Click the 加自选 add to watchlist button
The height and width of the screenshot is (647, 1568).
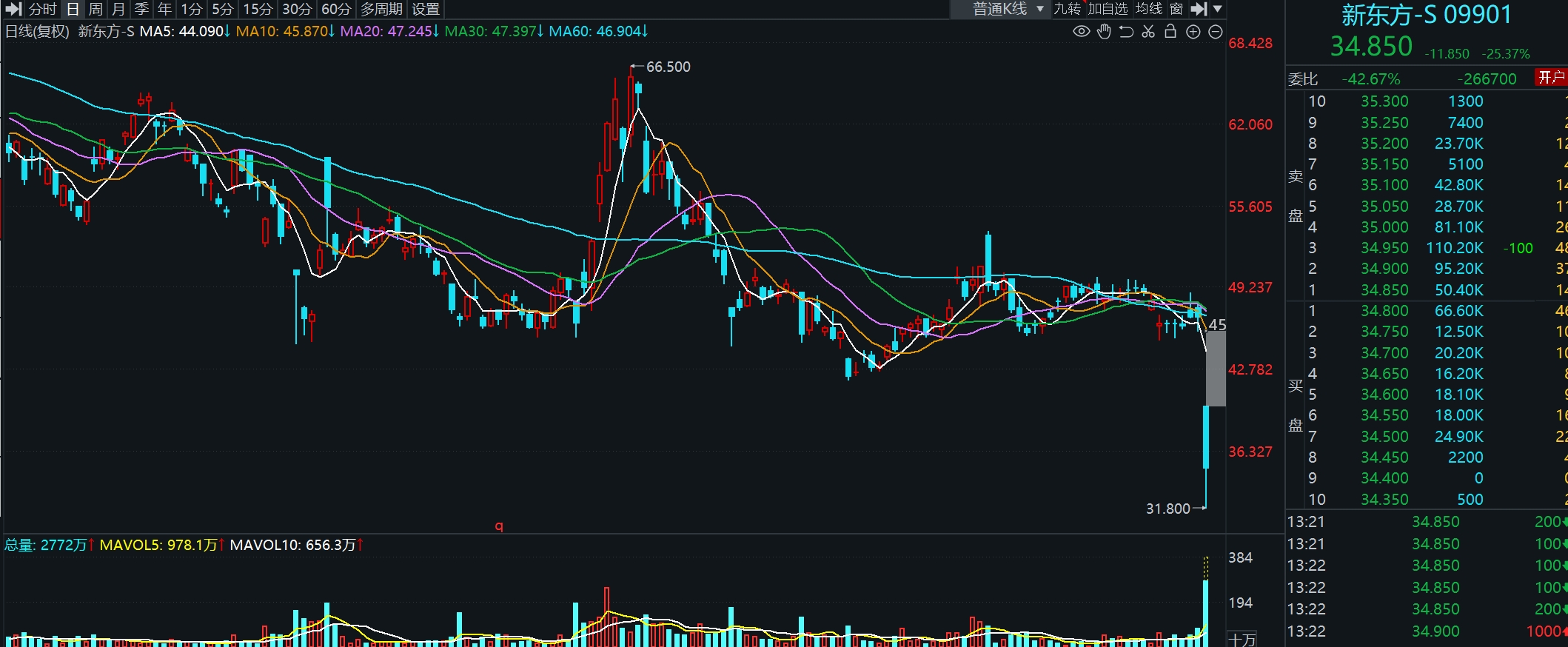point(1108,9)
